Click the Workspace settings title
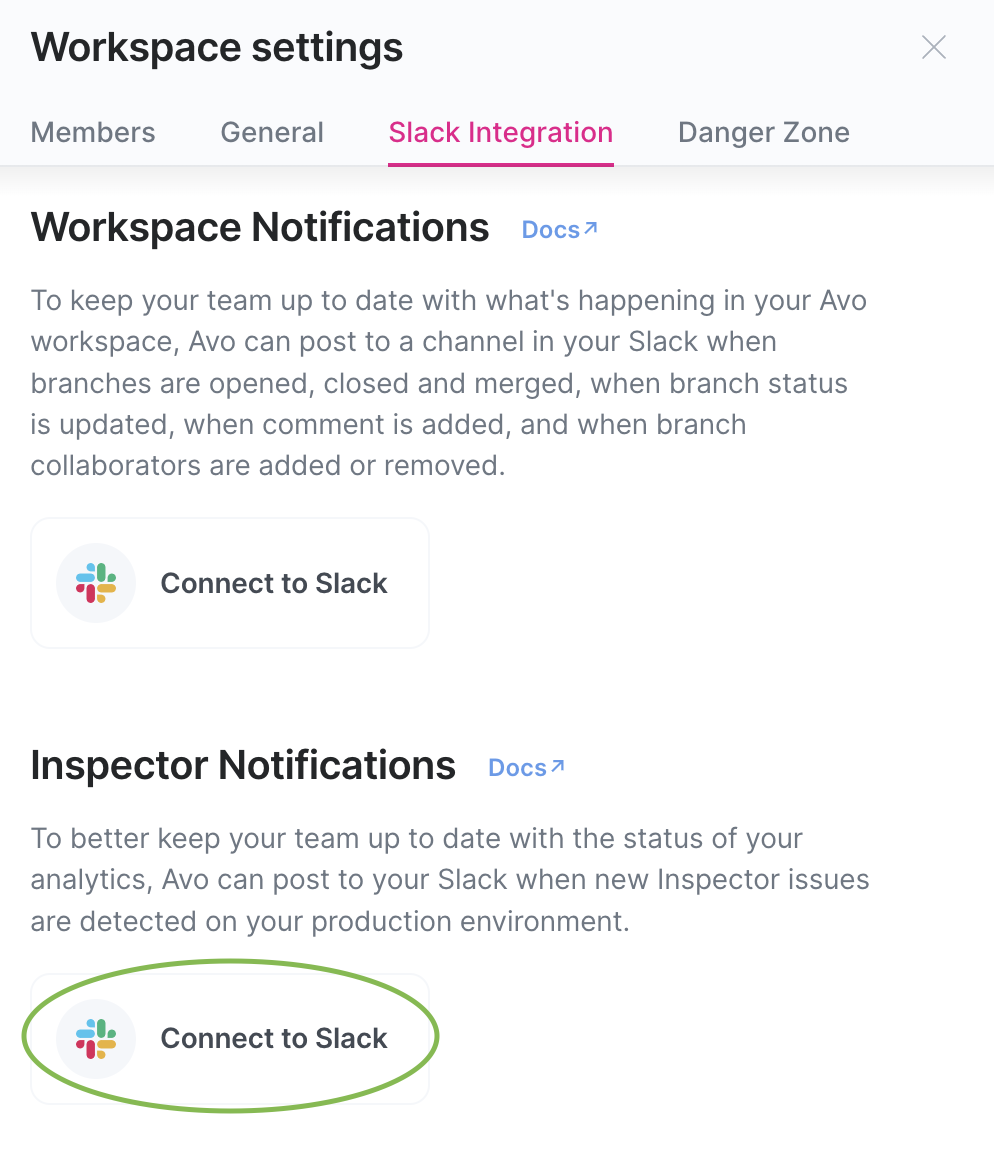This screenshot has height=1156, width=994. 216,46
